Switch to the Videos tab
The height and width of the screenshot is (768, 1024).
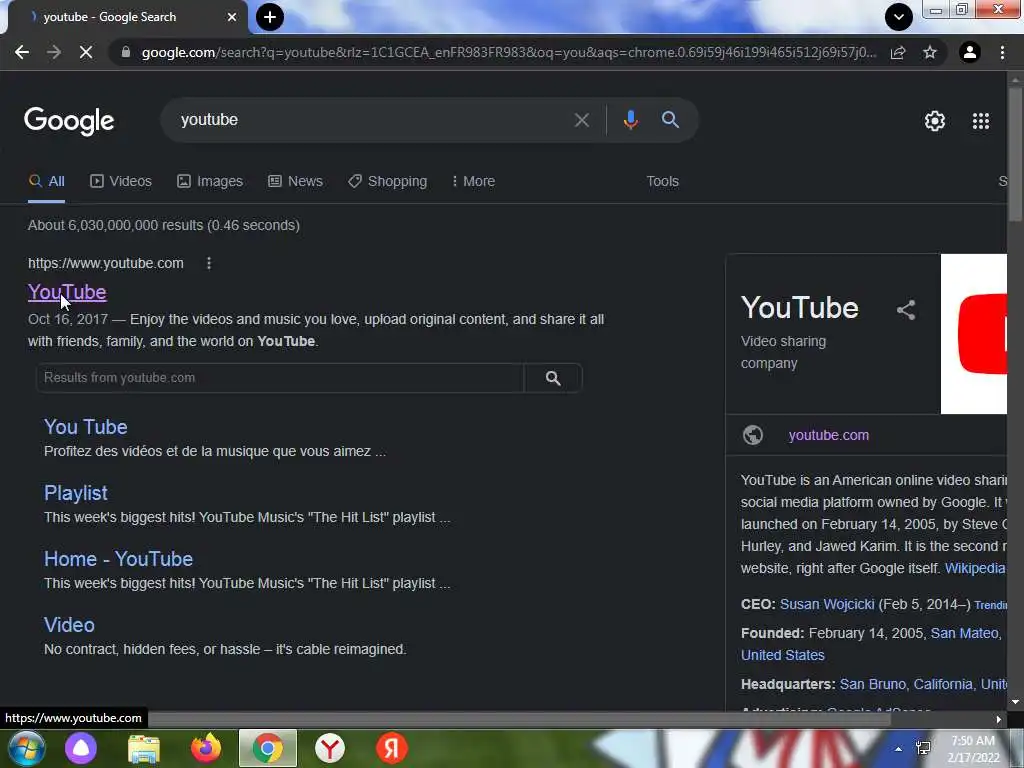pyautogui.click(x=121, y=182)
